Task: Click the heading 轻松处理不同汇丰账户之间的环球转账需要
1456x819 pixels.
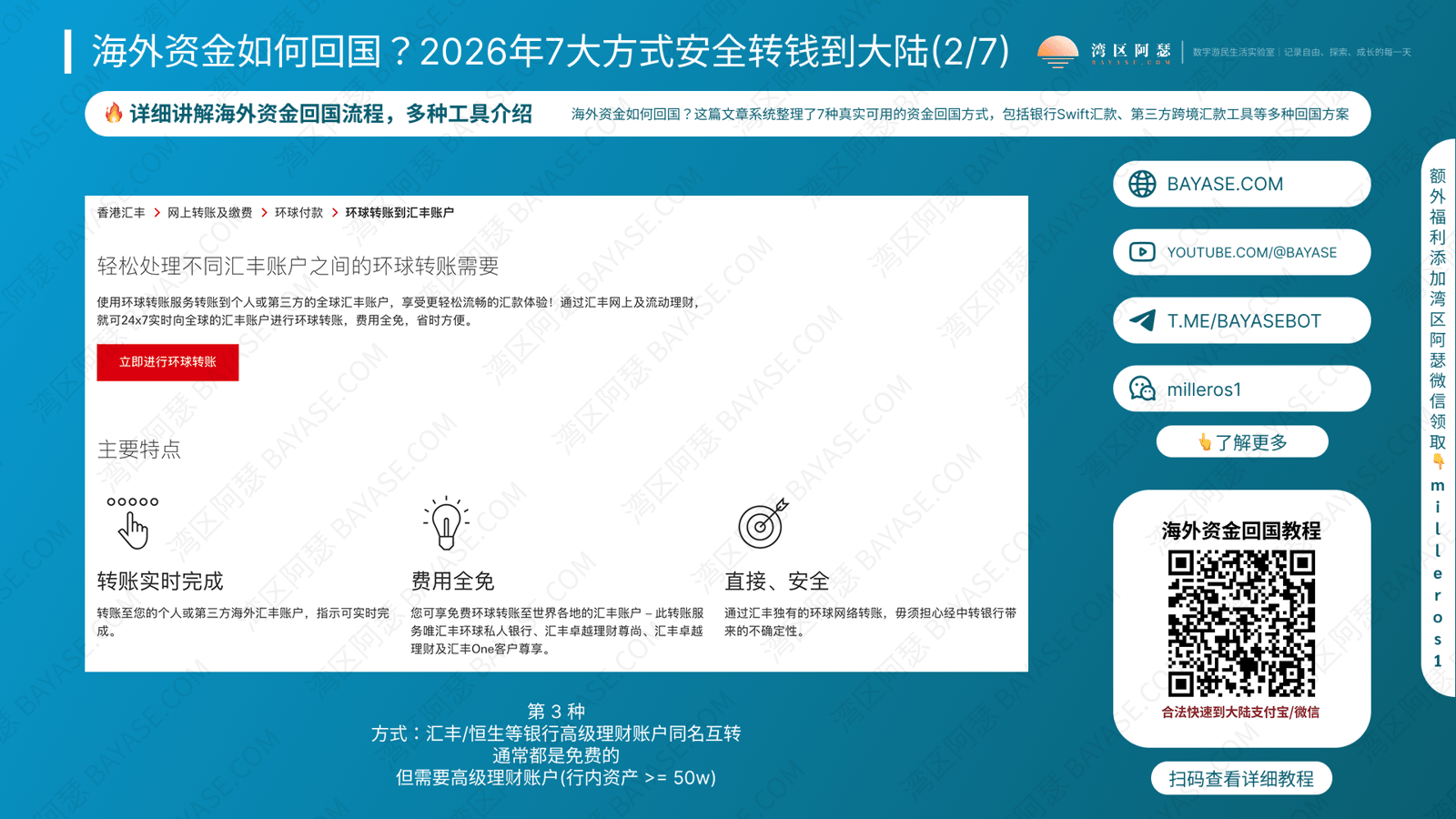Action: click(x=298, y=266)
